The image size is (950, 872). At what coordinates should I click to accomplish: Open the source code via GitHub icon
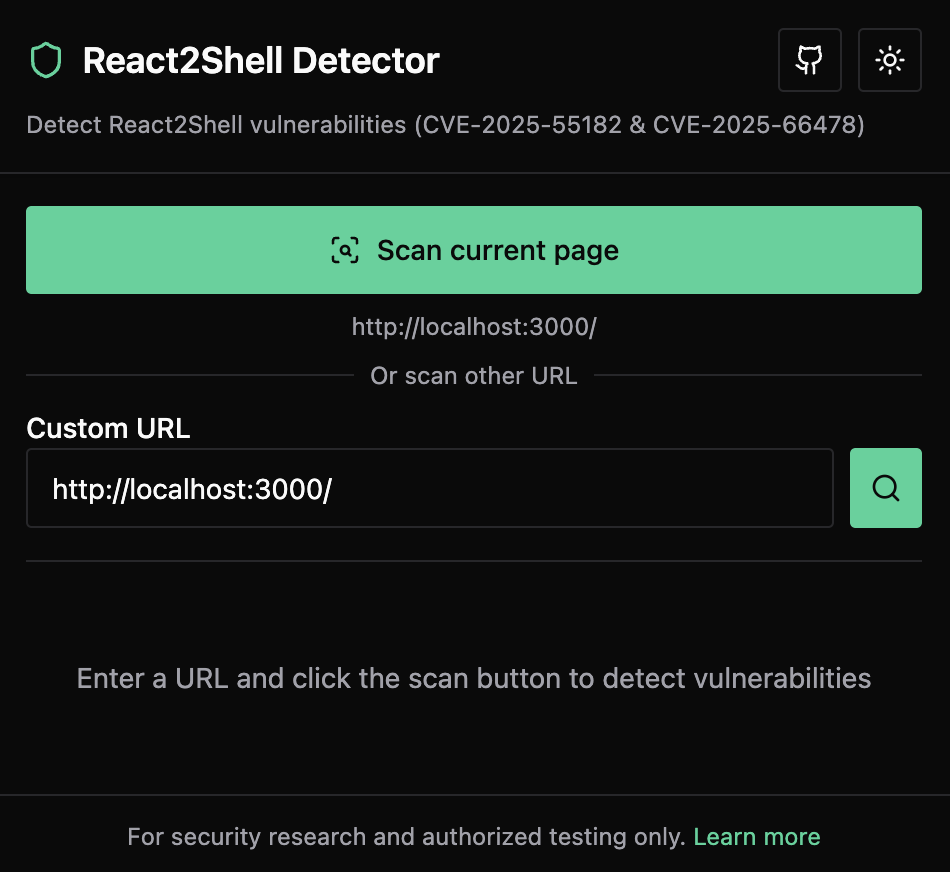click(x=810, y=60)
